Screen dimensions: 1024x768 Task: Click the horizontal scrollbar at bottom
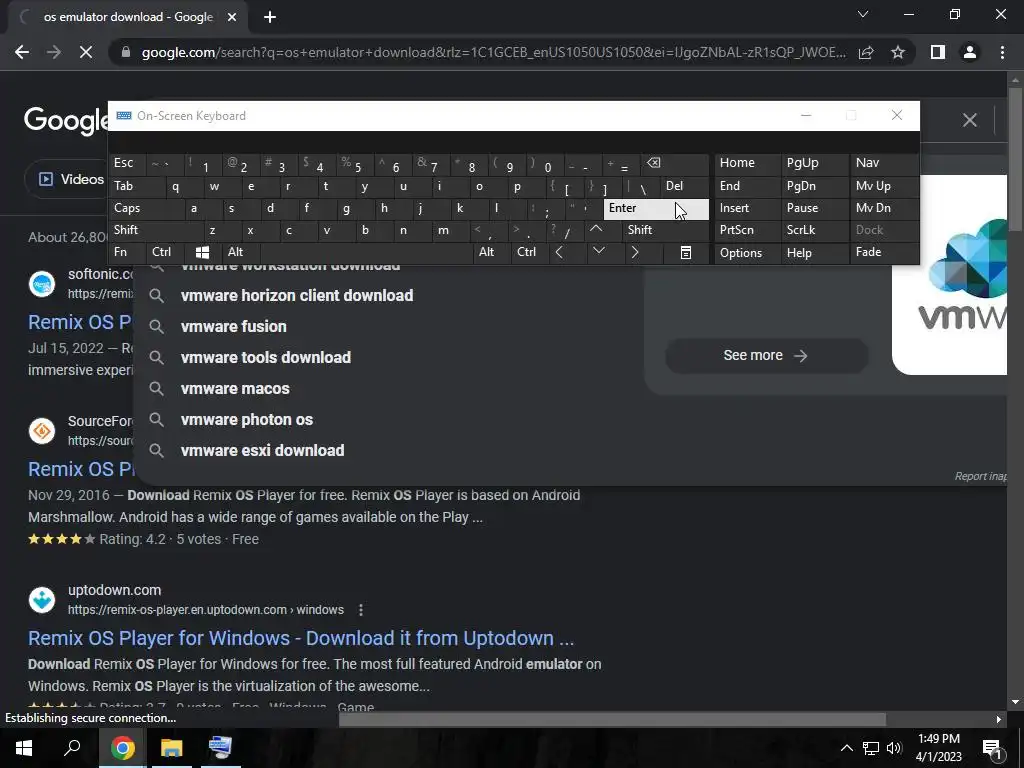[x=612, y=719]
